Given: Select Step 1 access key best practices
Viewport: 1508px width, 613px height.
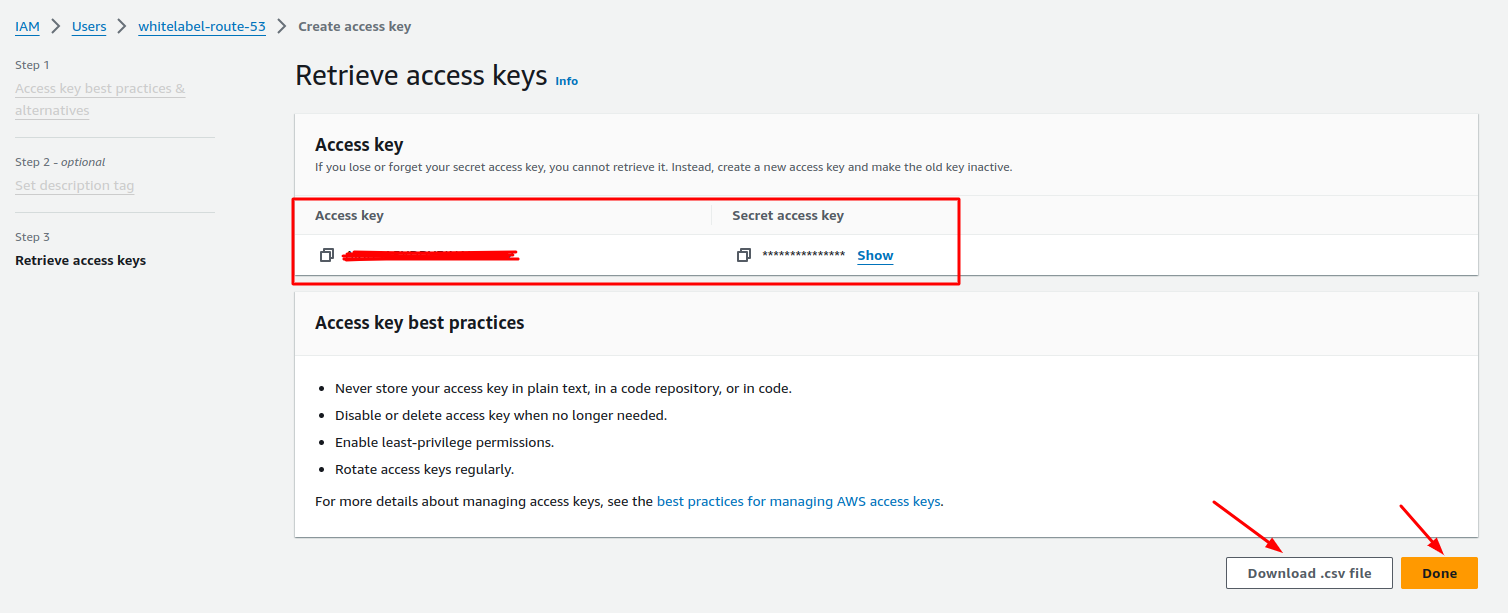Looking at the screenshot, I should click(x=99, y=98).
